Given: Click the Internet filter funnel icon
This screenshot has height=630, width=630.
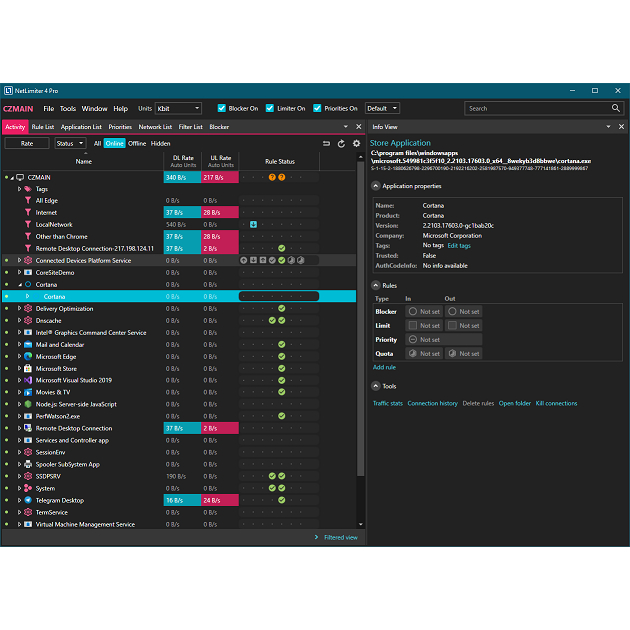Looking at the screenshot, I should (27, 212).
